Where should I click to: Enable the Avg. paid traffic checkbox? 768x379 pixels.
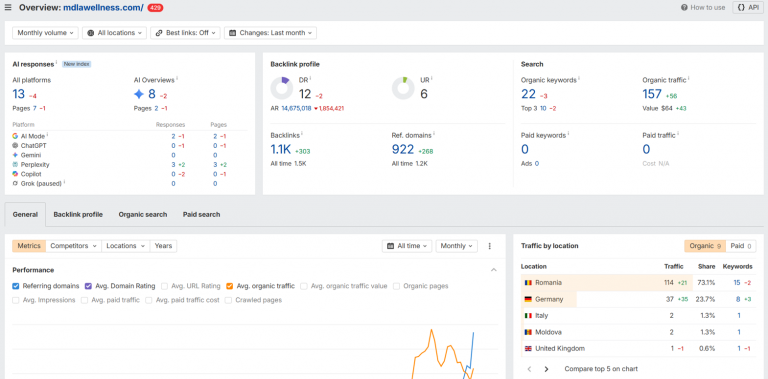[84, 300]
